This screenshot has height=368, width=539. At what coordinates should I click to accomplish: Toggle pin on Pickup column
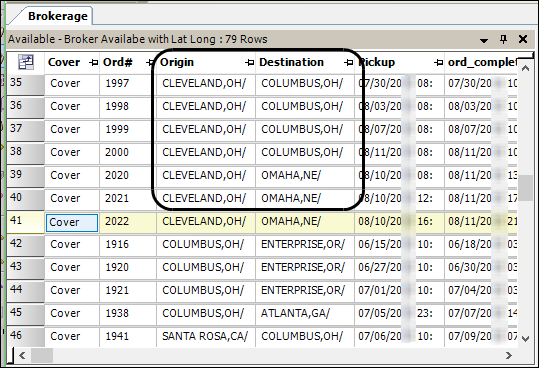click(438, 63)
